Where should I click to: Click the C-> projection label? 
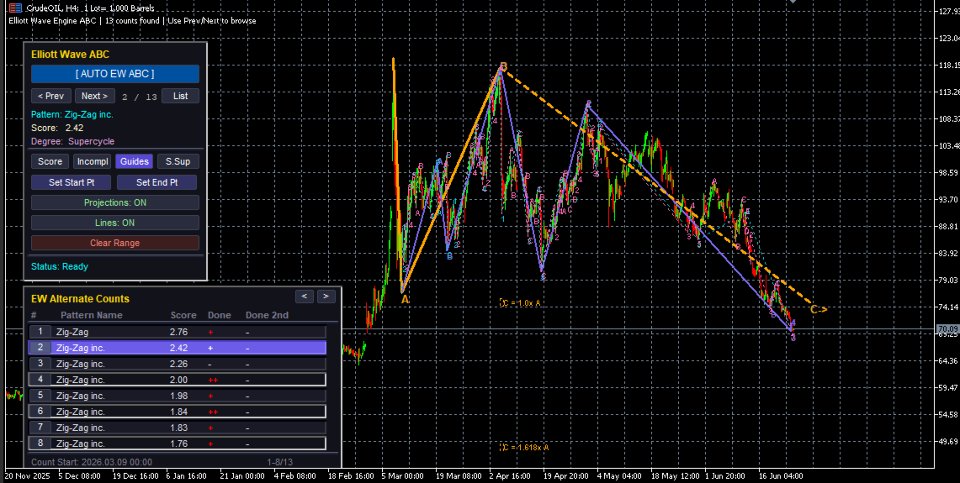coord(819,310)
